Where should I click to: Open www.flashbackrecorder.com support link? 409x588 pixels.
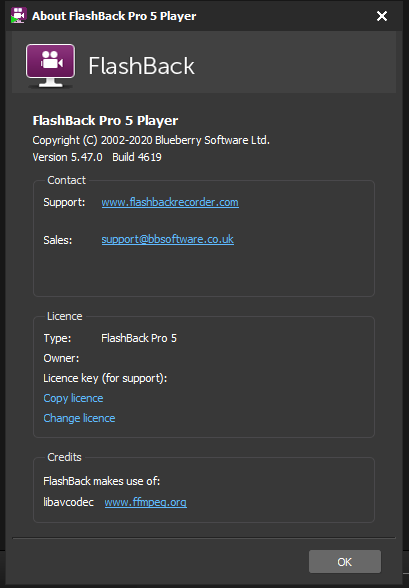[170, 202]
